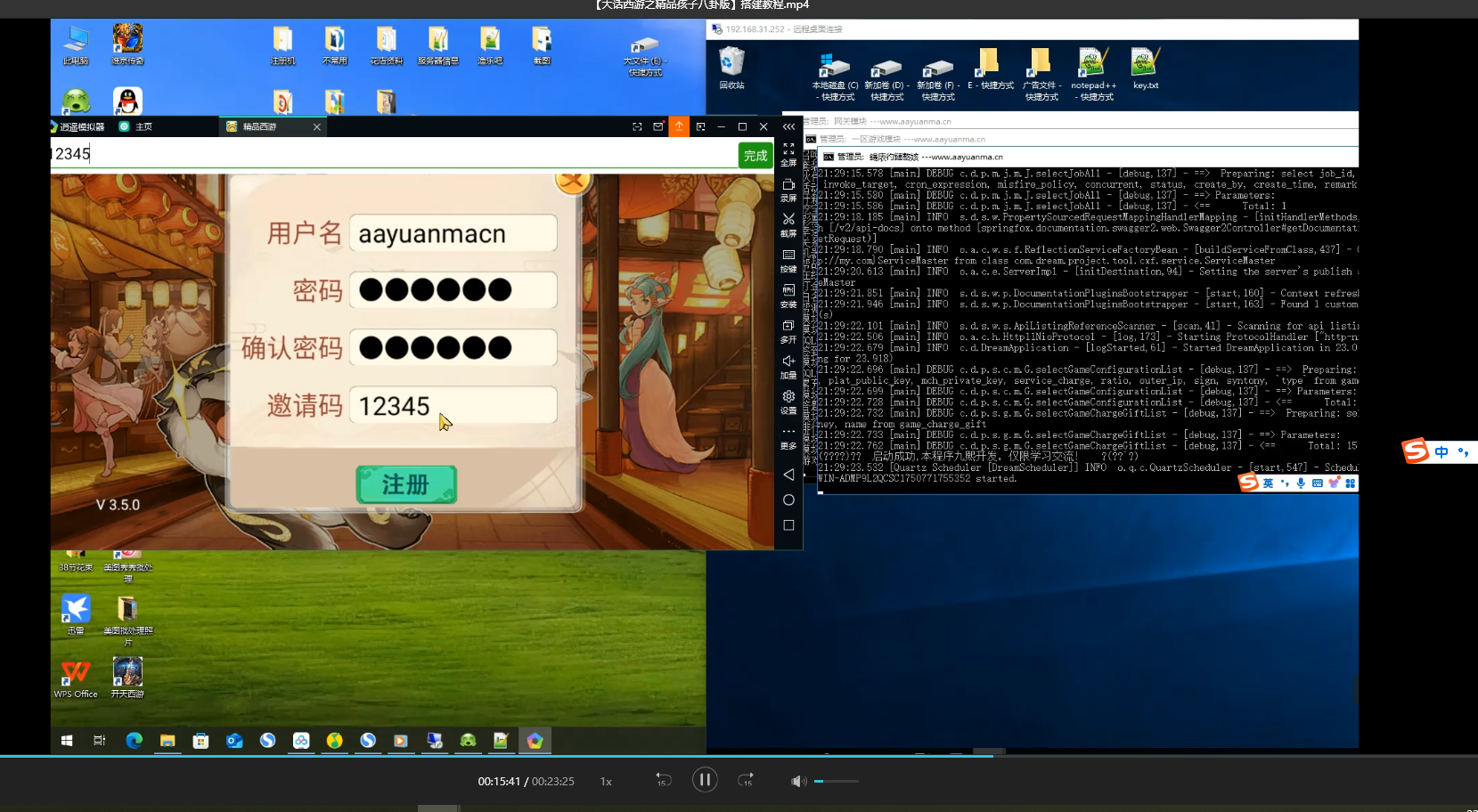Open Task View on the taskbar
The width and height of the screenshot is (1478, 812).
pos(99,741)
